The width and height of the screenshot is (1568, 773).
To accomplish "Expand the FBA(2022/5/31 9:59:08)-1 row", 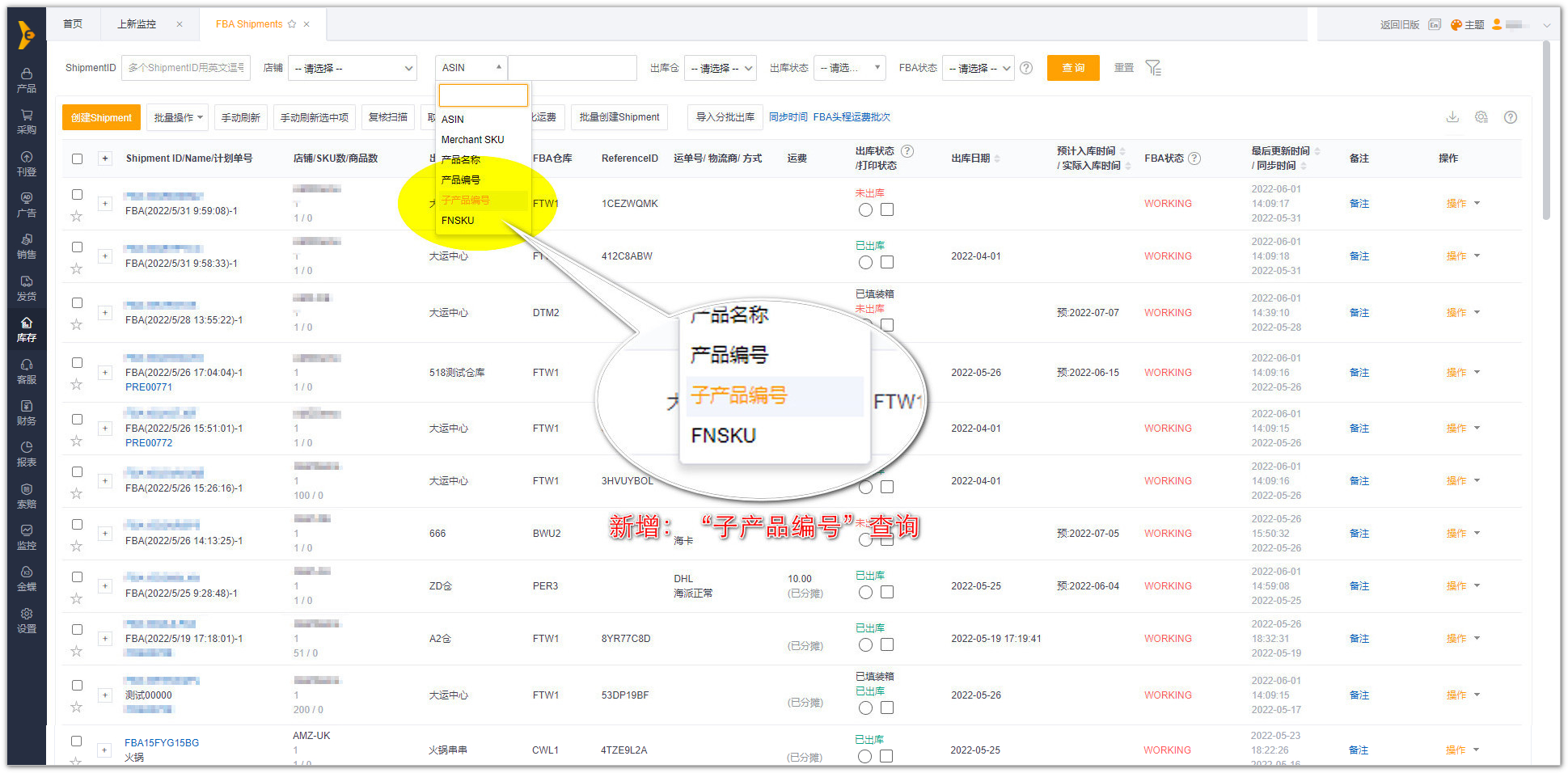I will 105,204.
